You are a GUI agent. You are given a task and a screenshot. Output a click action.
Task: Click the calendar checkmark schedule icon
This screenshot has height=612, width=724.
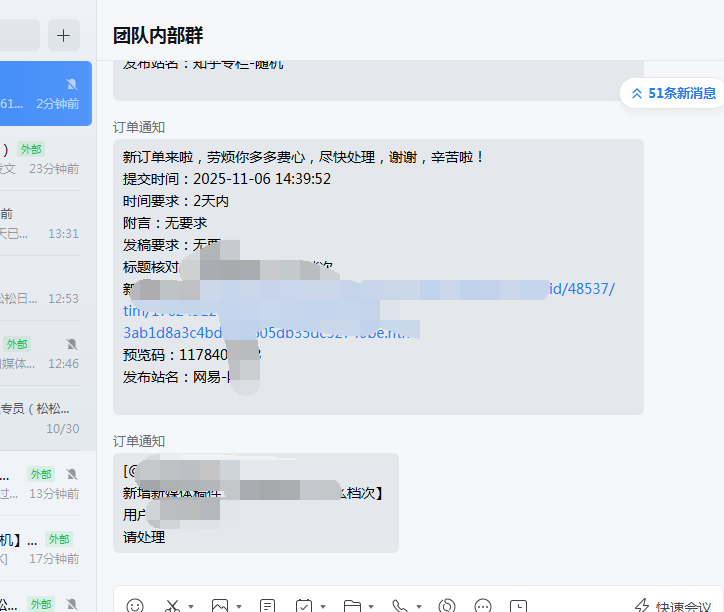pos(304,606)
